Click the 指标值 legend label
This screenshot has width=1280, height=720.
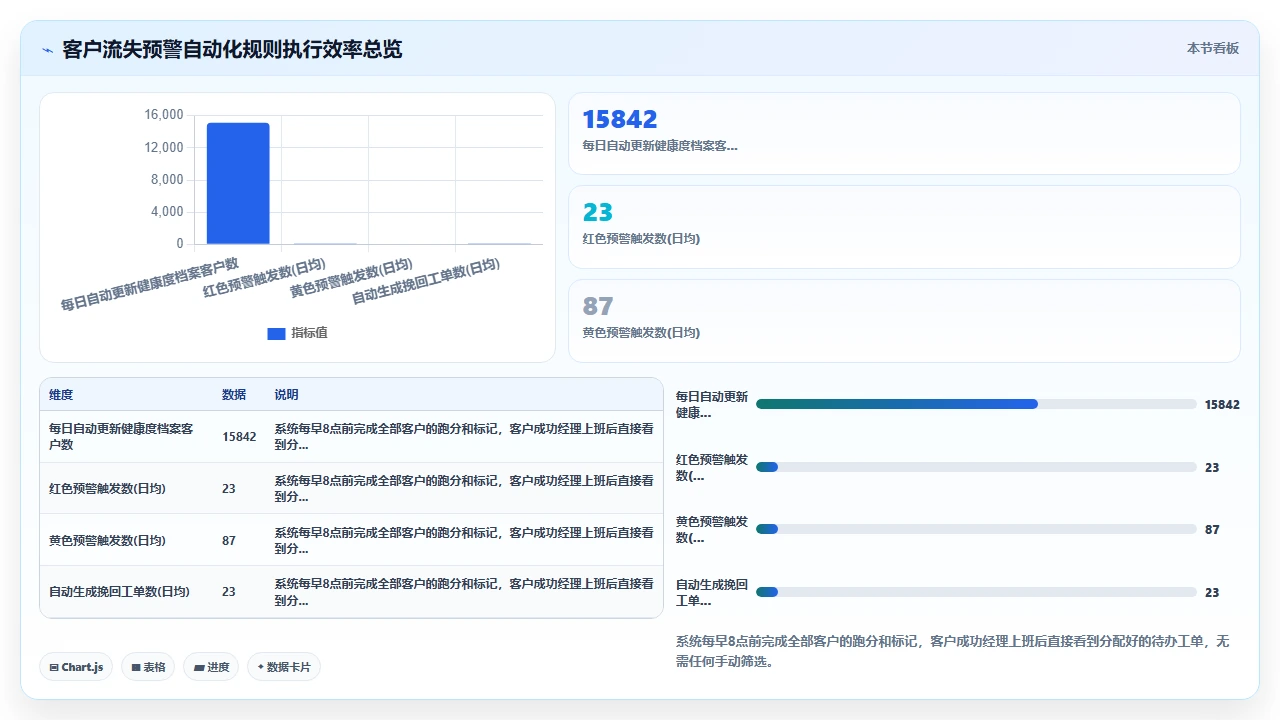(x=309, y=333)
